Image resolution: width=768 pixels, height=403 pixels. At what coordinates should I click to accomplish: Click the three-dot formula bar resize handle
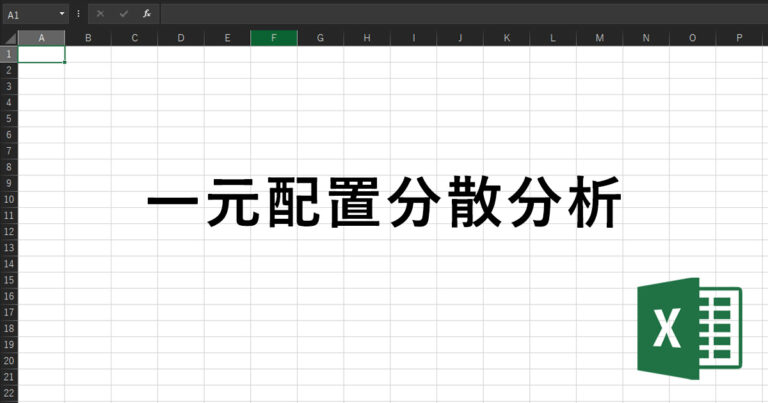coord(78,14)
